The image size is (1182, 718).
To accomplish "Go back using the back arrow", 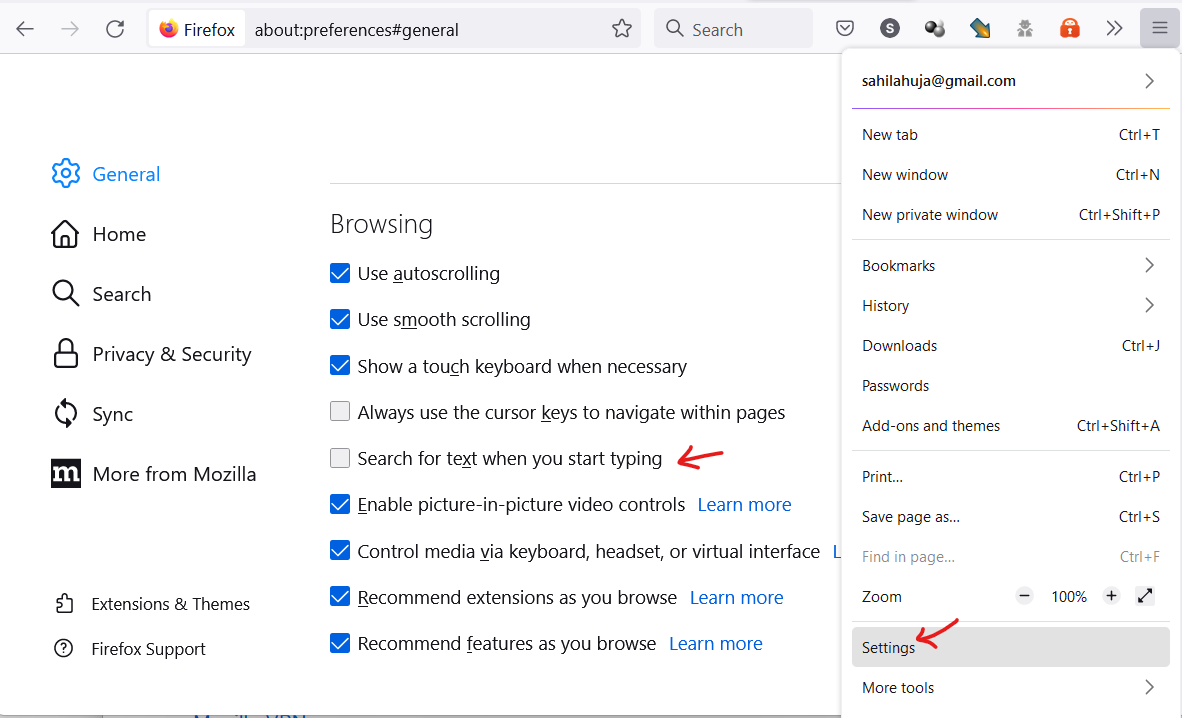I will [x=25, y=29].
